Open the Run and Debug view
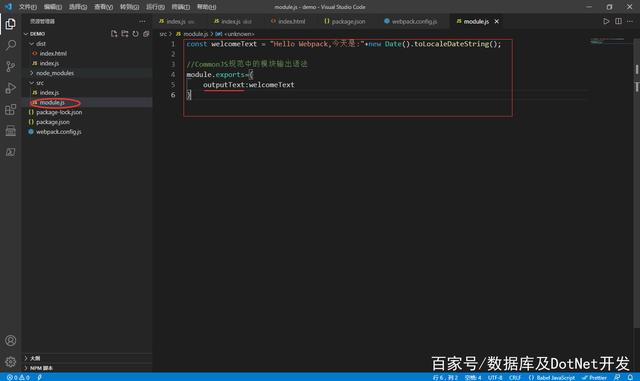This screenshot has height=381, width=640. tap(11, 88)
